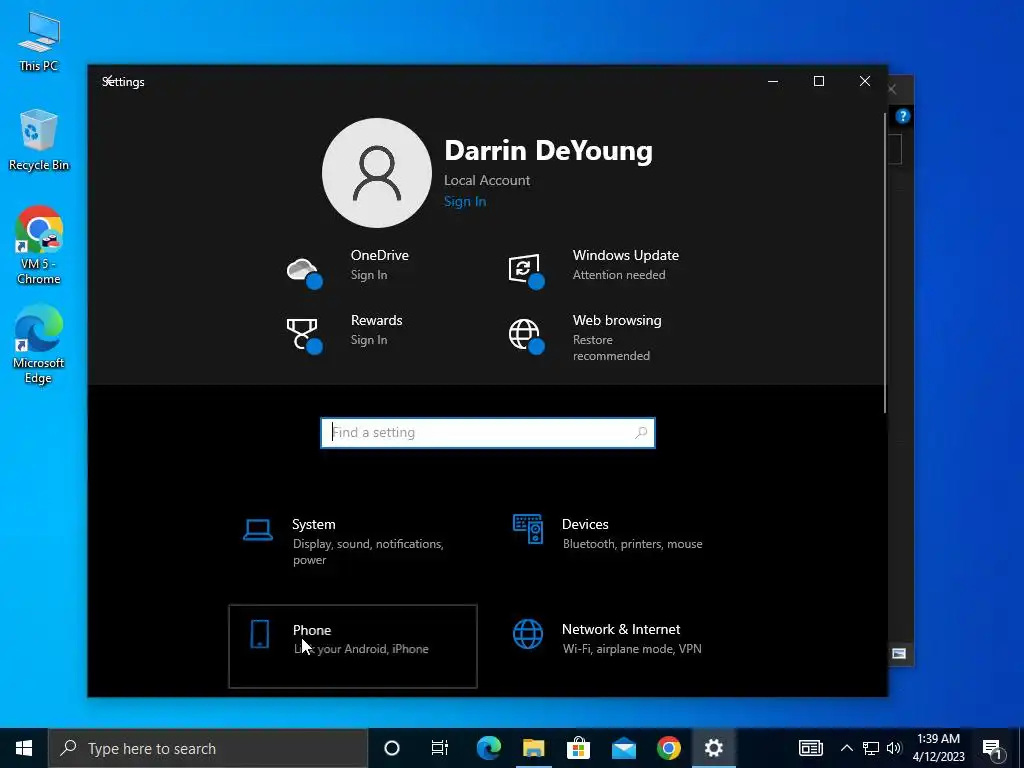Viewport: 1024px width, 768px height.
Task: Click the taskbar Type here to search box
Action: coord(208,748)
